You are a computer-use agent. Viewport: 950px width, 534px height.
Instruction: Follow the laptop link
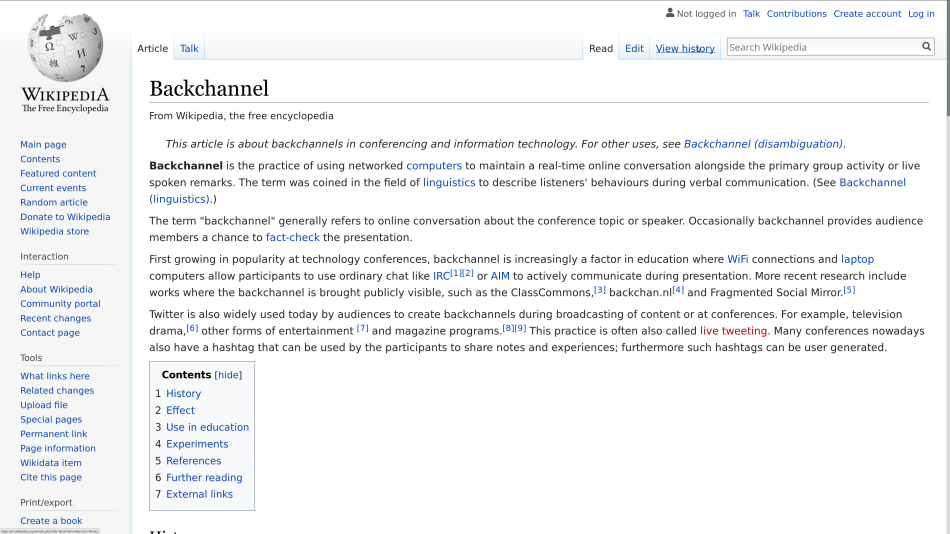pyautogui.click(x=857, y=259)
